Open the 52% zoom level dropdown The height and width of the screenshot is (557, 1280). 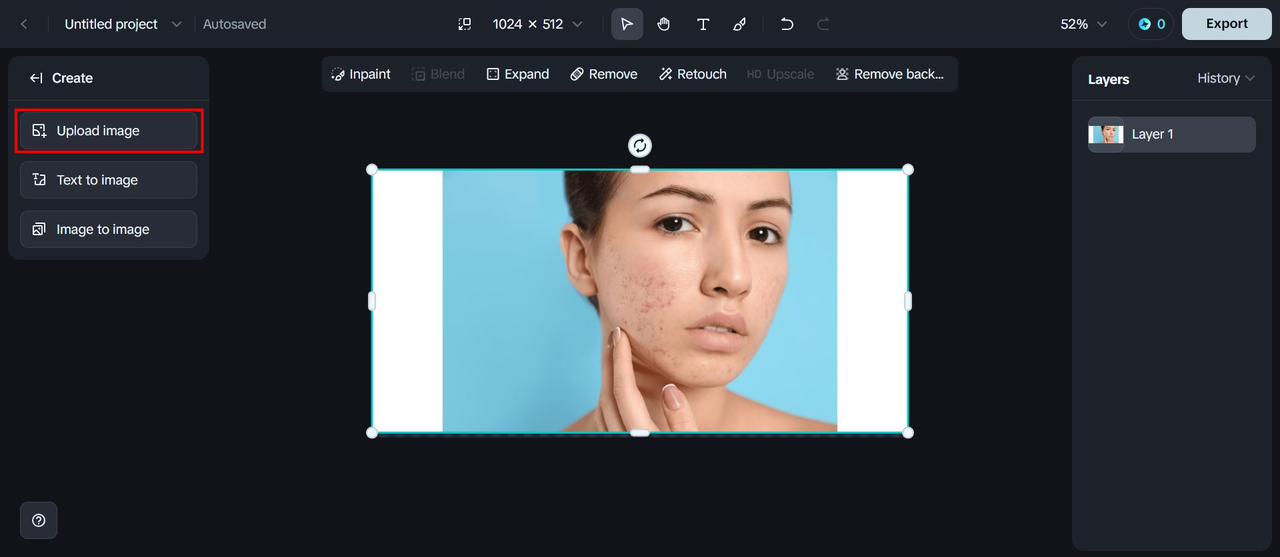coord(1084,24)
